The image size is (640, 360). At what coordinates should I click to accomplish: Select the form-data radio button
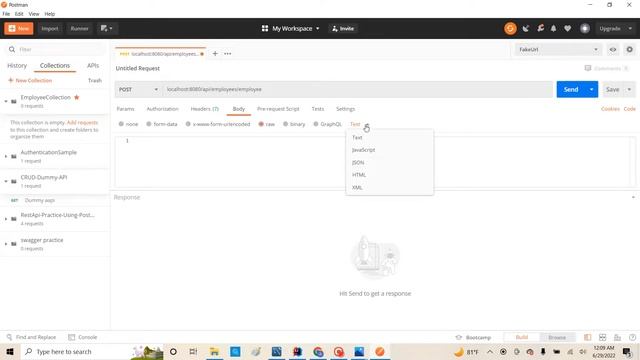149,124
